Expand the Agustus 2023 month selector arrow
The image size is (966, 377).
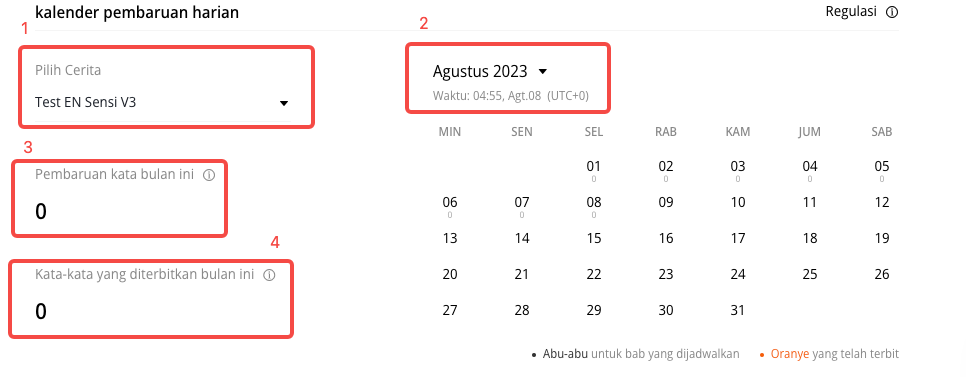click(x=543, y=71)
